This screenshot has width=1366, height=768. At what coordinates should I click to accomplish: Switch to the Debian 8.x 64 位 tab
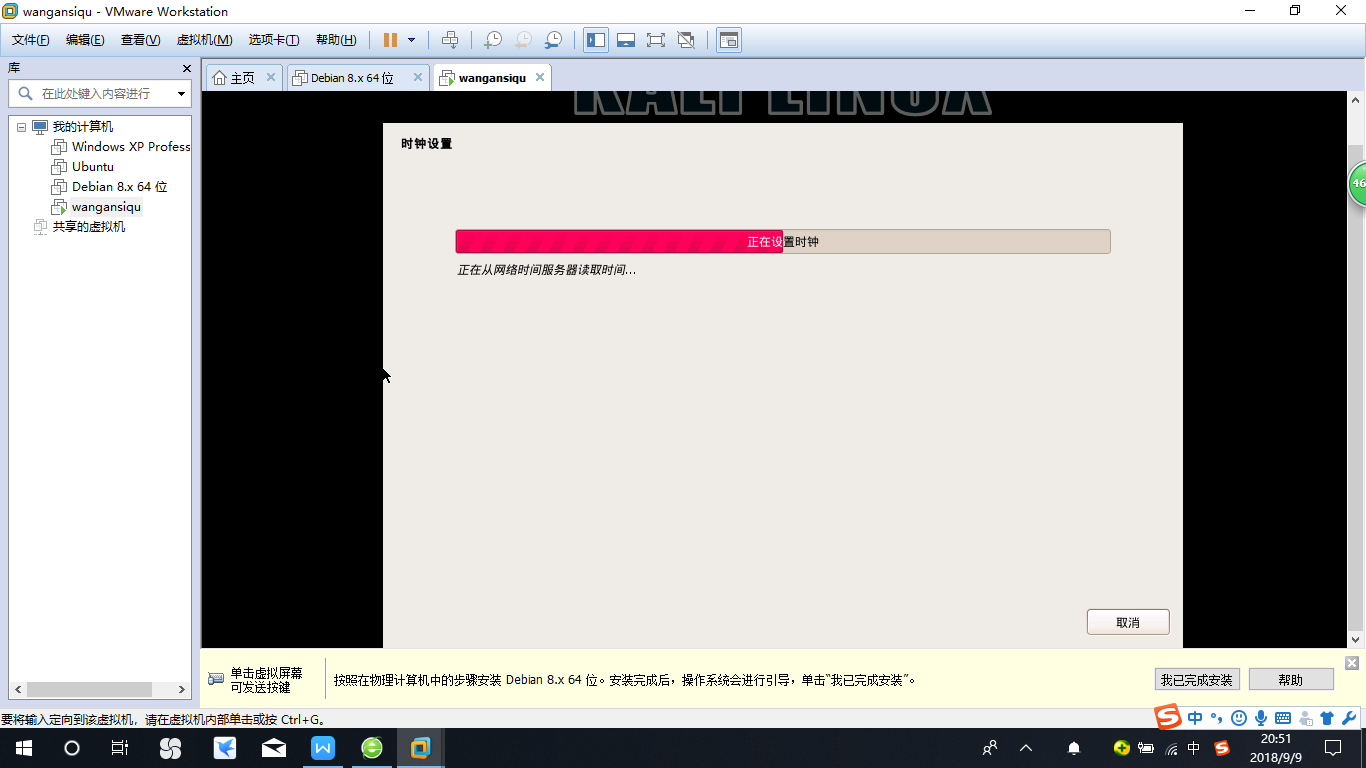(352, 78)
